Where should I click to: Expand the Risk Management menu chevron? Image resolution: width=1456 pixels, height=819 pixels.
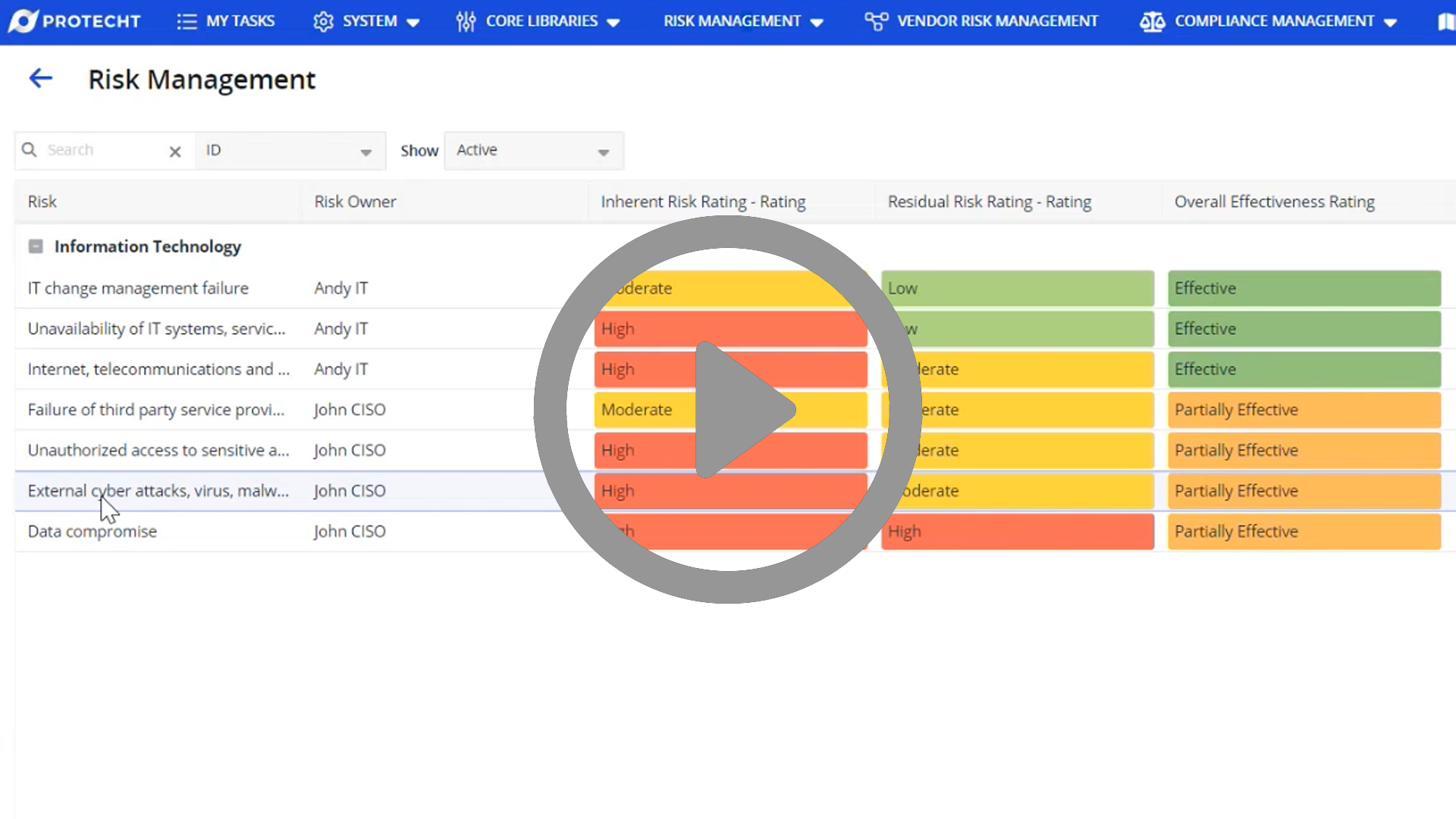point(817,22)
